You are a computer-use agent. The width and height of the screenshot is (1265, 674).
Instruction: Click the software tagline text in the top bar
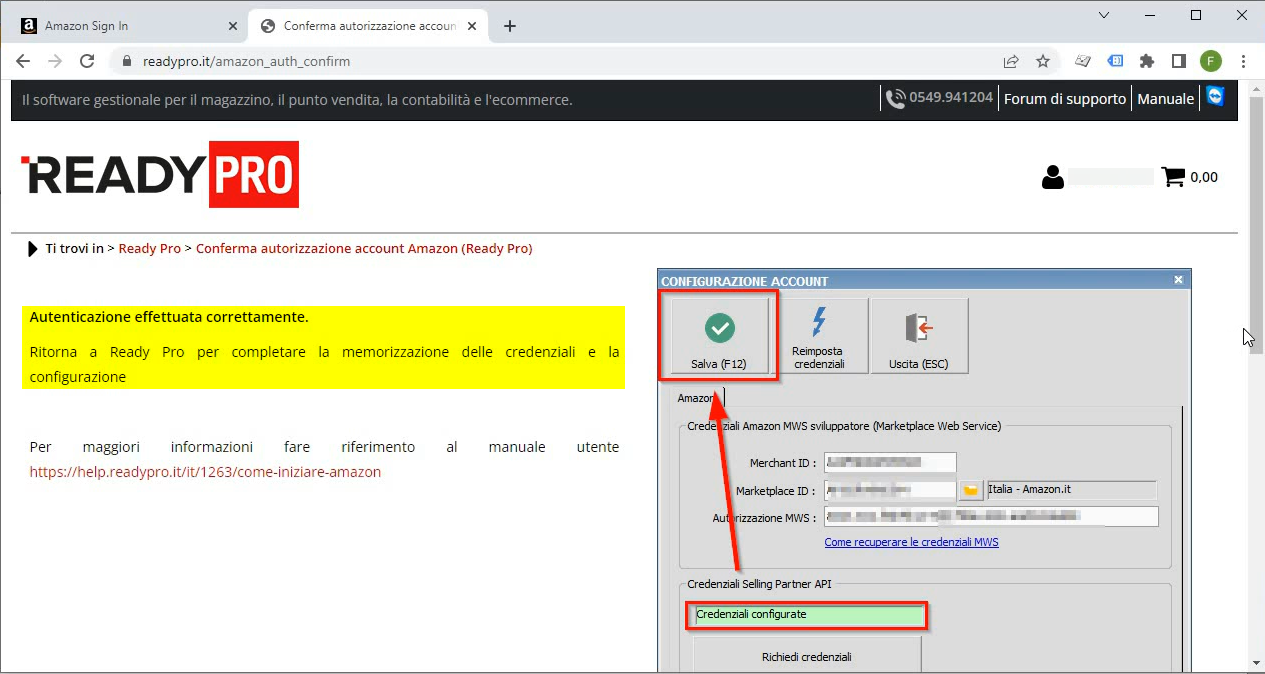pyautogui.click(x=297, y=100)
